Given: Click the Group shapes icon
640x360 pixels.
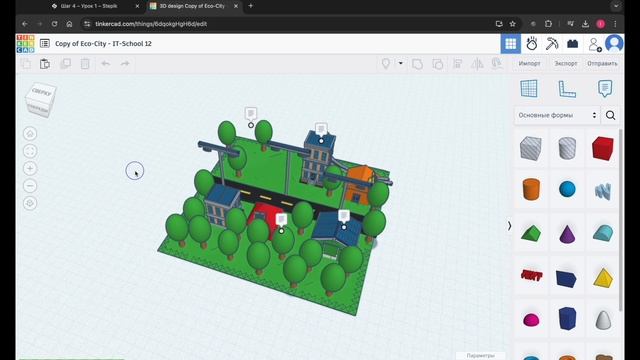Looking at the screenshot, I should 417,64.
